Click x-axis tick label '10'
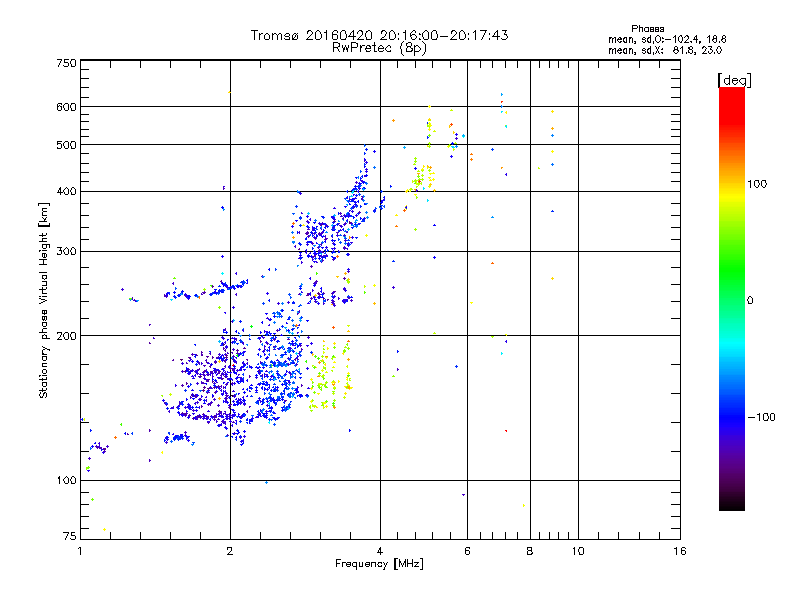Screen dimensions: 800x600 (x=578, y=551)
